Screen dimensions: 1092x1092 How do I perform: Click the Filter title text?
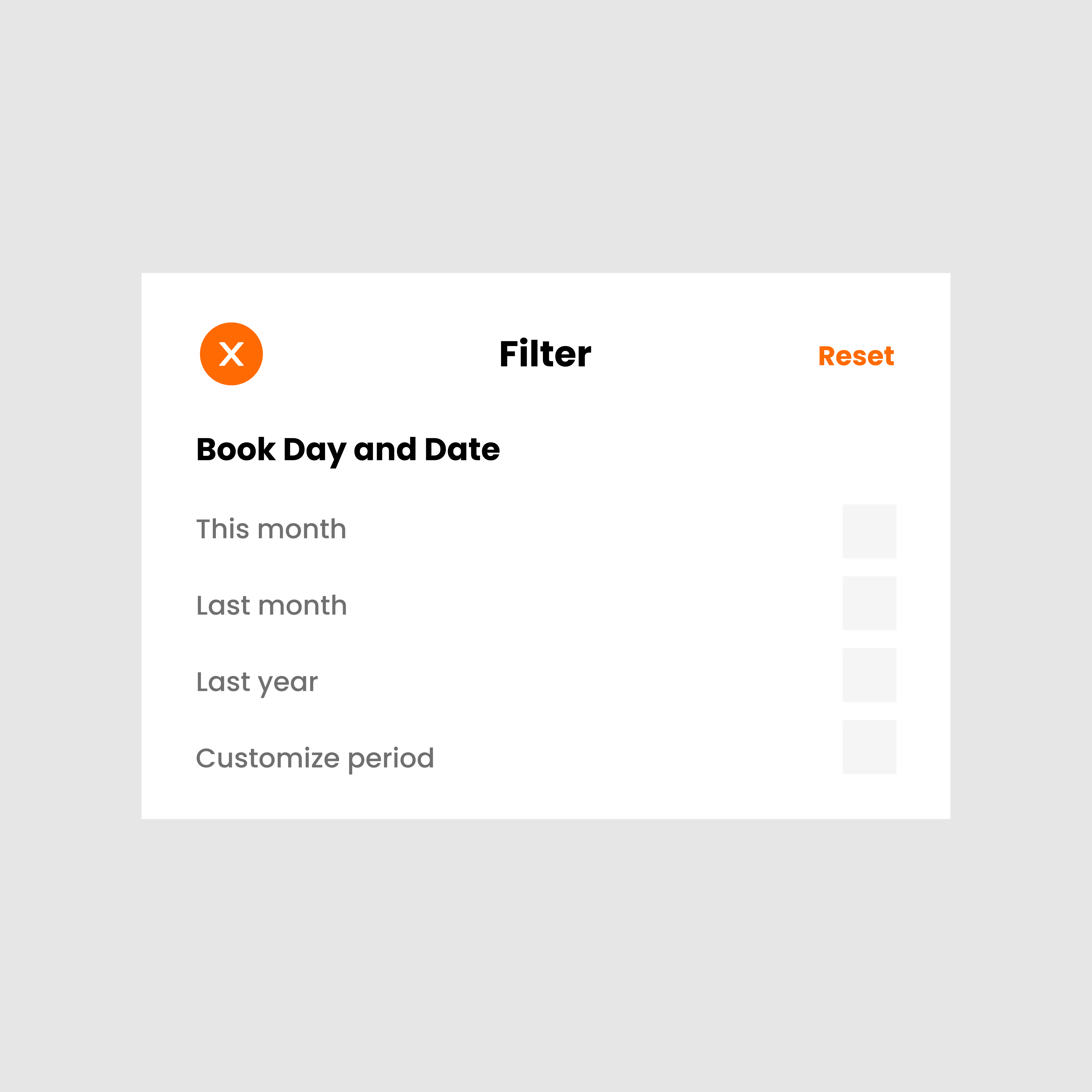(x=544, y=353)
